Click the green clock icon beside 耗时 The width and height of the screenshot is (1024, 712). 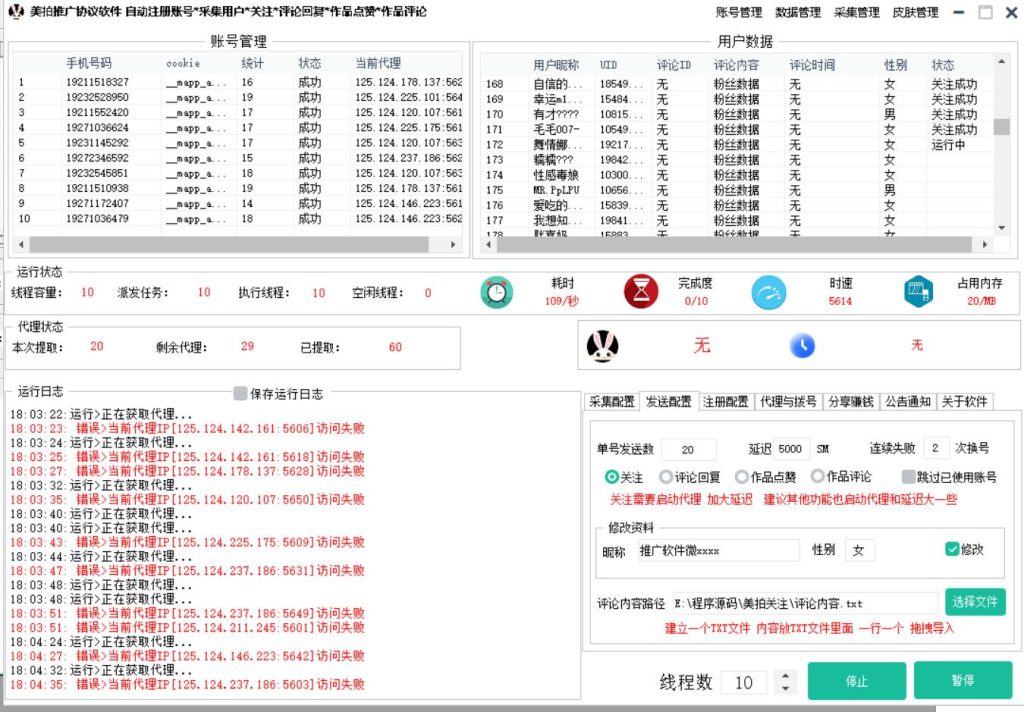click(497, 294)
